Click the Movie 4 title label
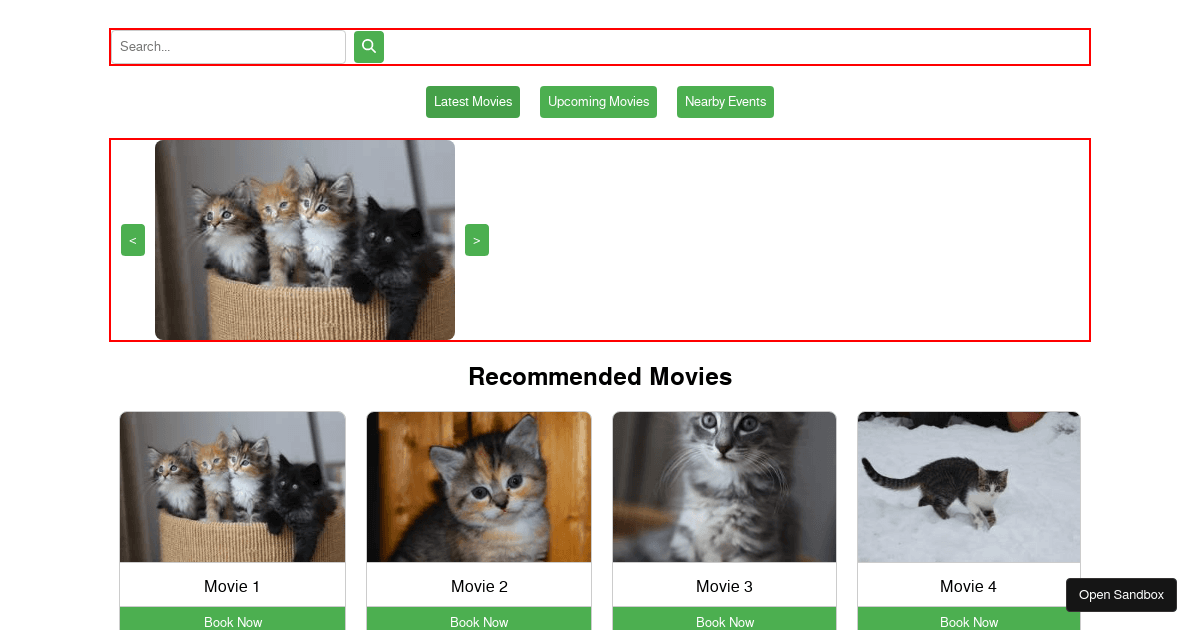The image size is (1200, 630). coord(968,586)
